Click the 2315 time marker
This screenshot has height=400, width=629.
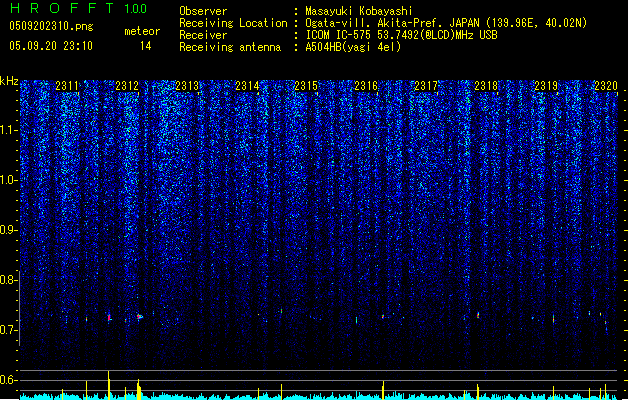click(306, 86)
